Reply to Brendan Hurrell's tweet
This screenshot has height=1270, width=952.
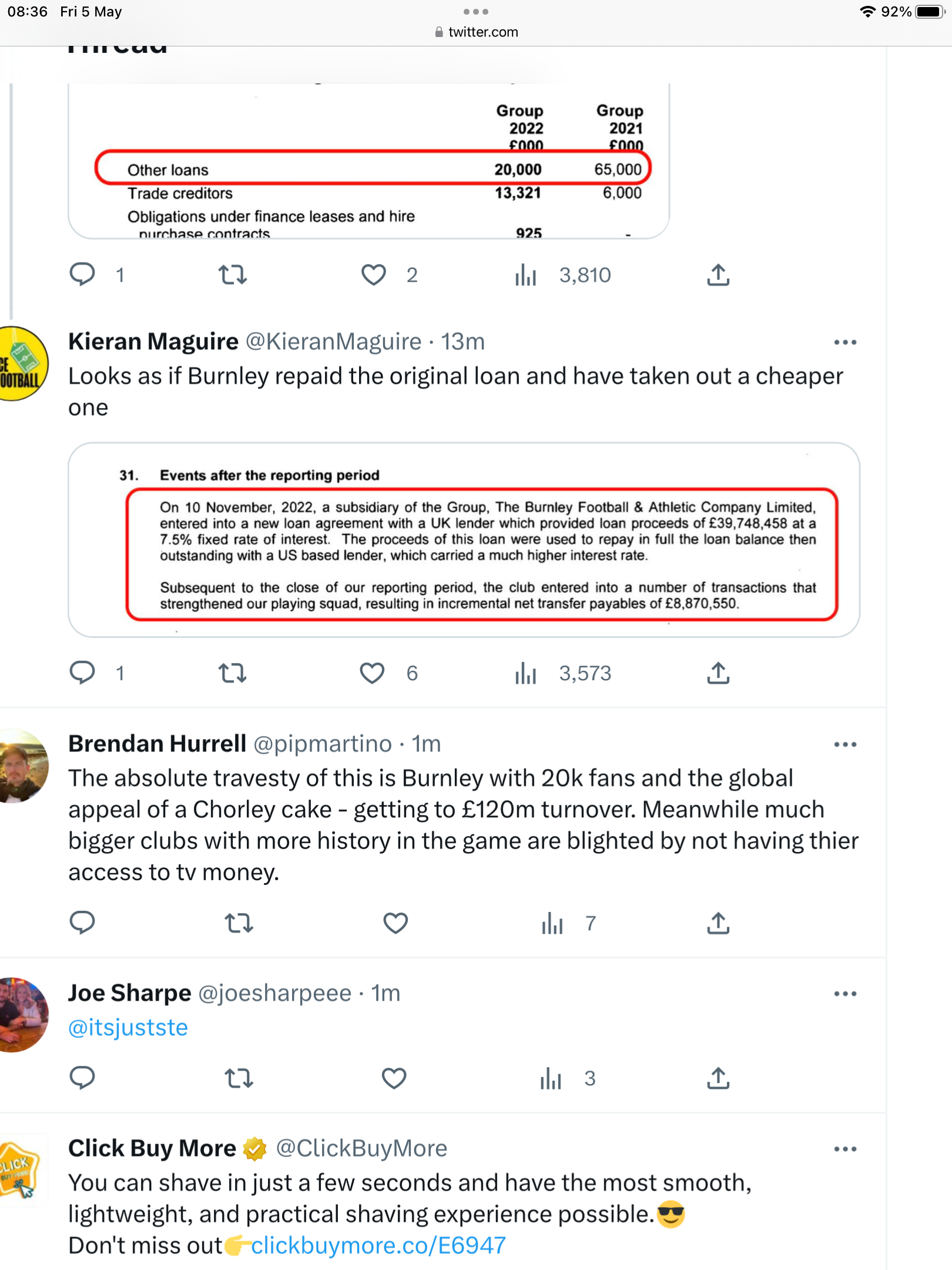pos(82,923)
